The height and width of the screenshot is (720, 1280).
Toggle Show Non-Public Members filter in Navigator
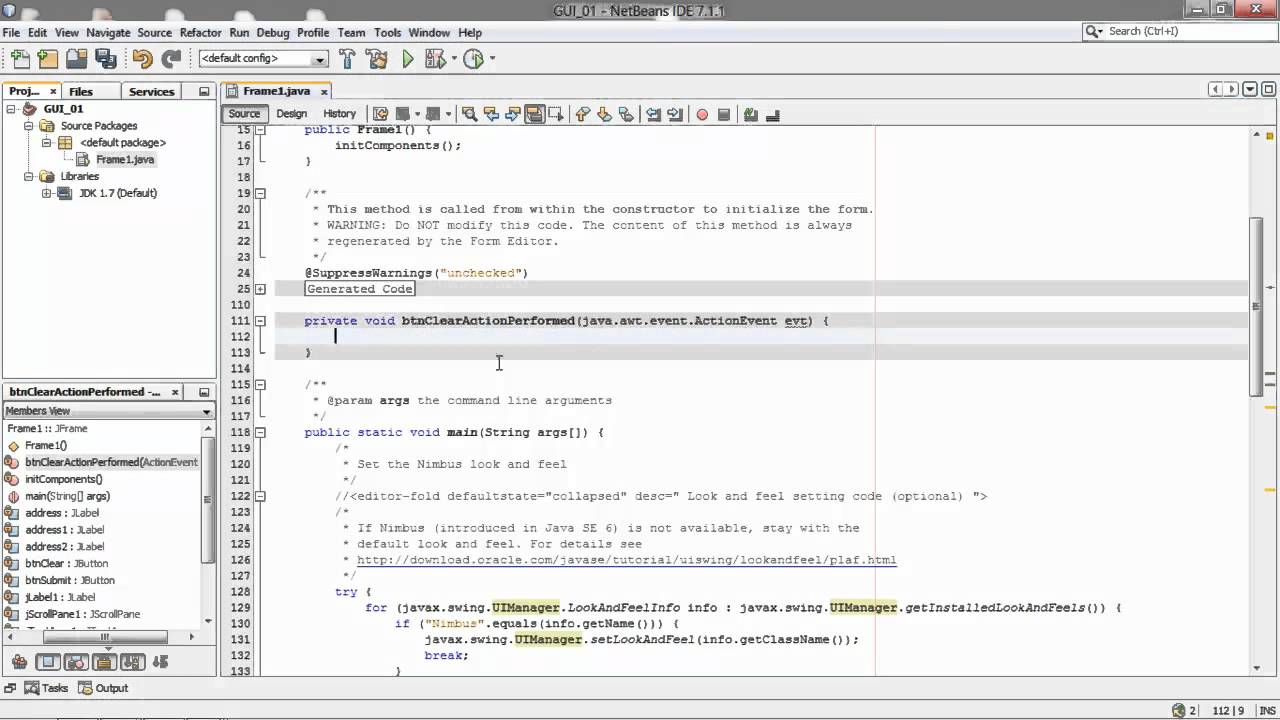104,662
